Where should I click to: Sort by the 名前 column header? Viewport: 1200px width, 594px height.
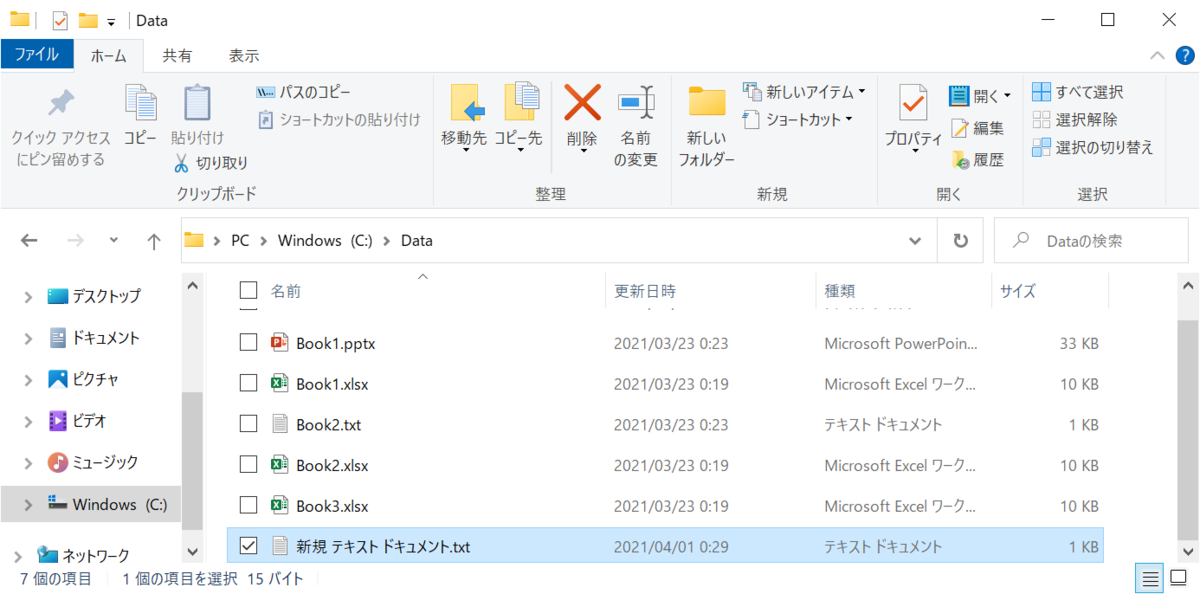pyautogui.click(x=286, y=291)
